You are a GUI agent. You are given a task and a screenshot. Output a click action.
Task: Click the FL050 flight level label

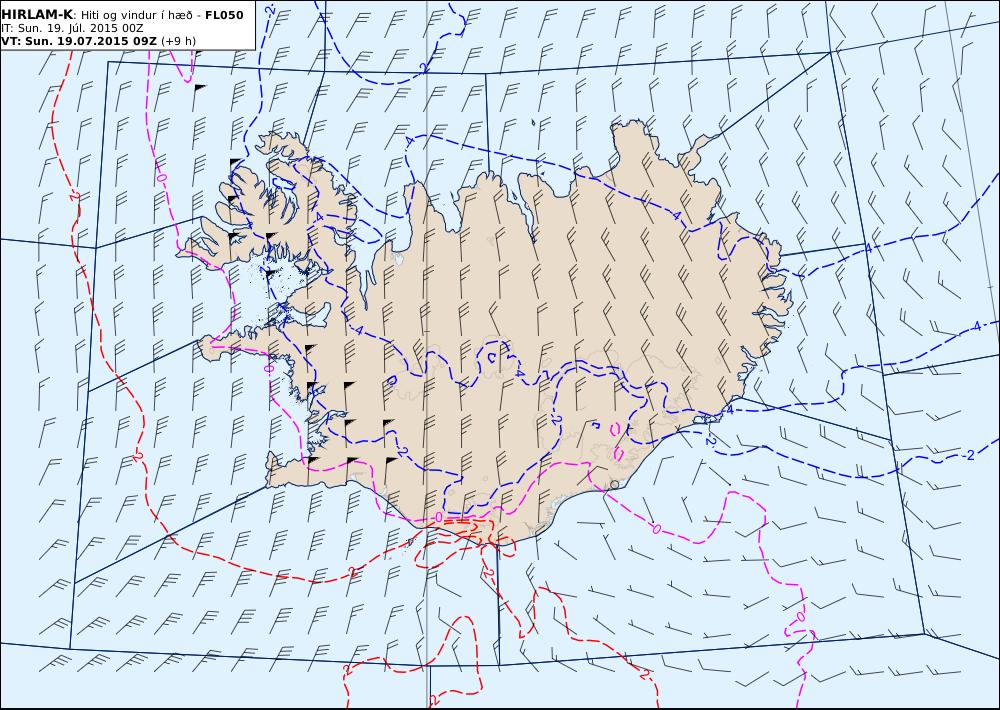pos(224,15)
